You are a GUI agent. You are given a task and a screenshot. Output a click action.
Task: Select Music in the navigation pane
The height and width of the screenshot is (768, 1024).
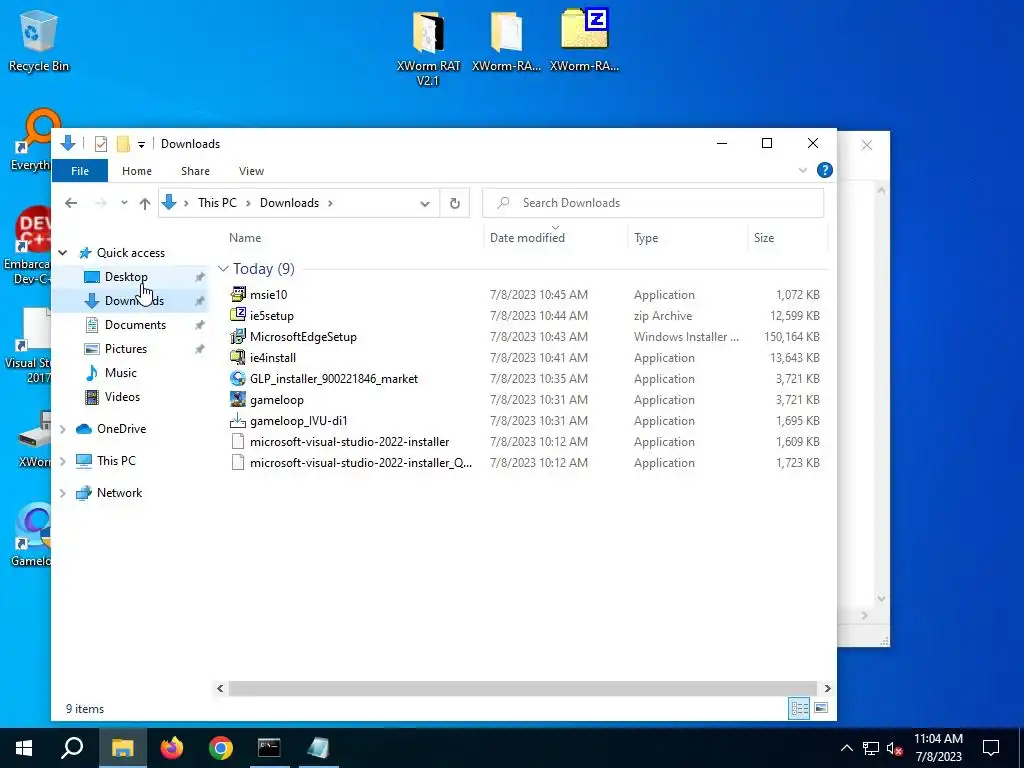click(120, 373)
